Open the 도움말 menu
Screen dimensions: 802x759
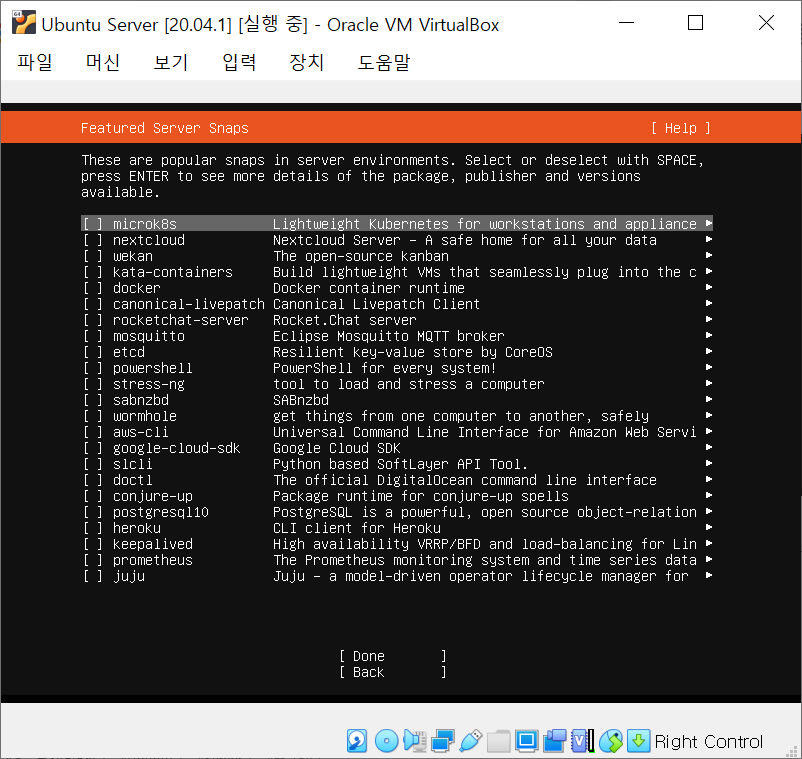pos(384,62)
